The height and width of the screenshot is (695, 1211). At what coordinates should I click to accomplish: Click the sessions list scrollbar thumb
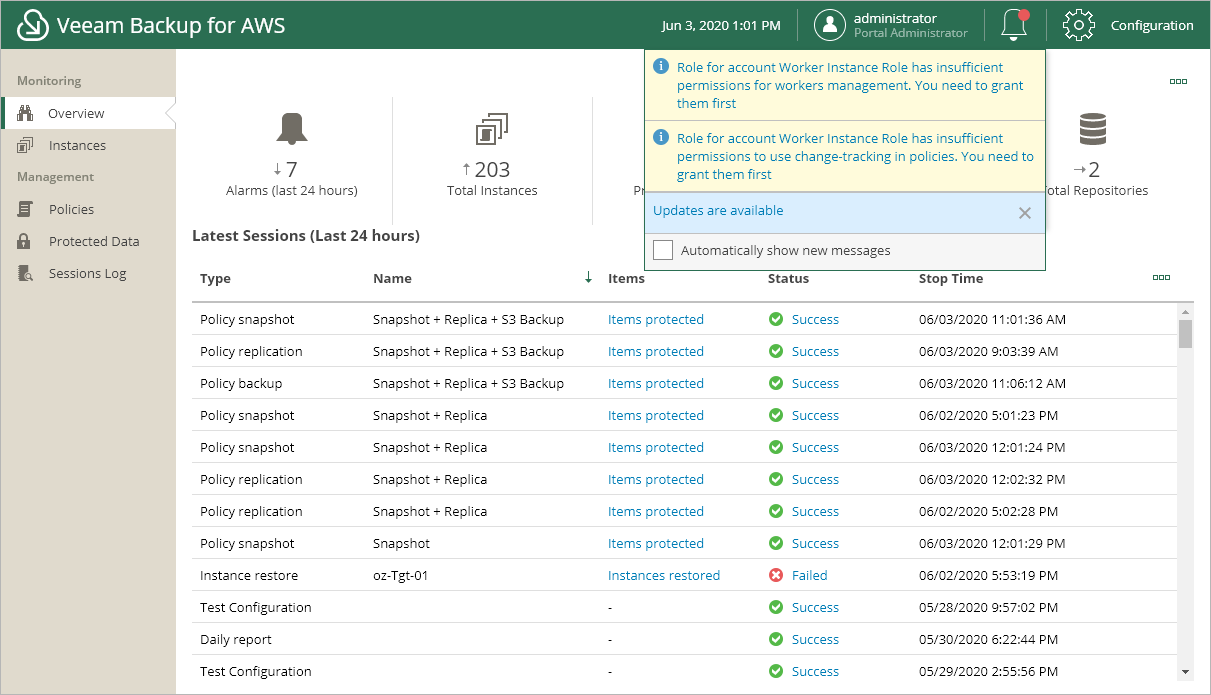tap(1185, 333)
